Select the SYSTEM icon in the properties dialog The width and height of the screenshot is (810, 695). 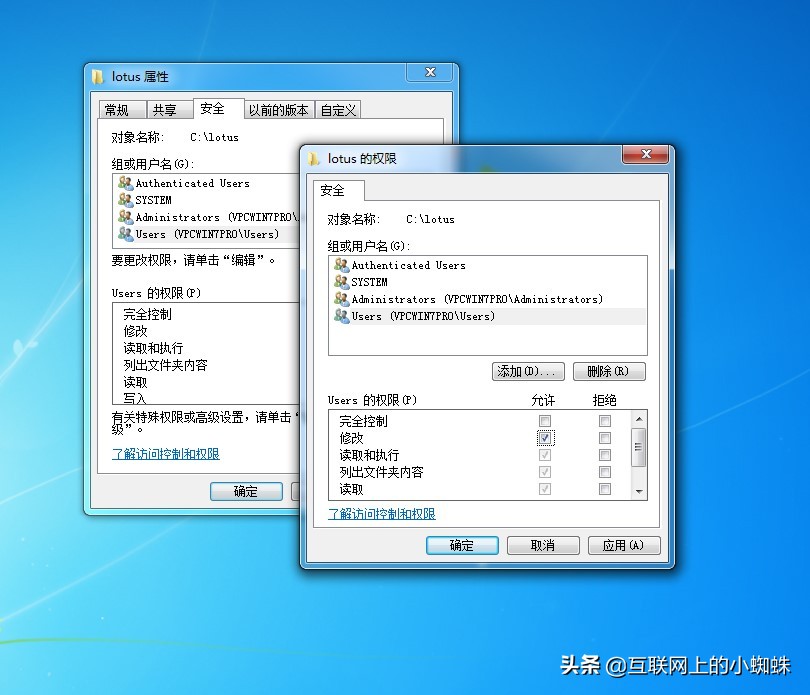[128, 200]
